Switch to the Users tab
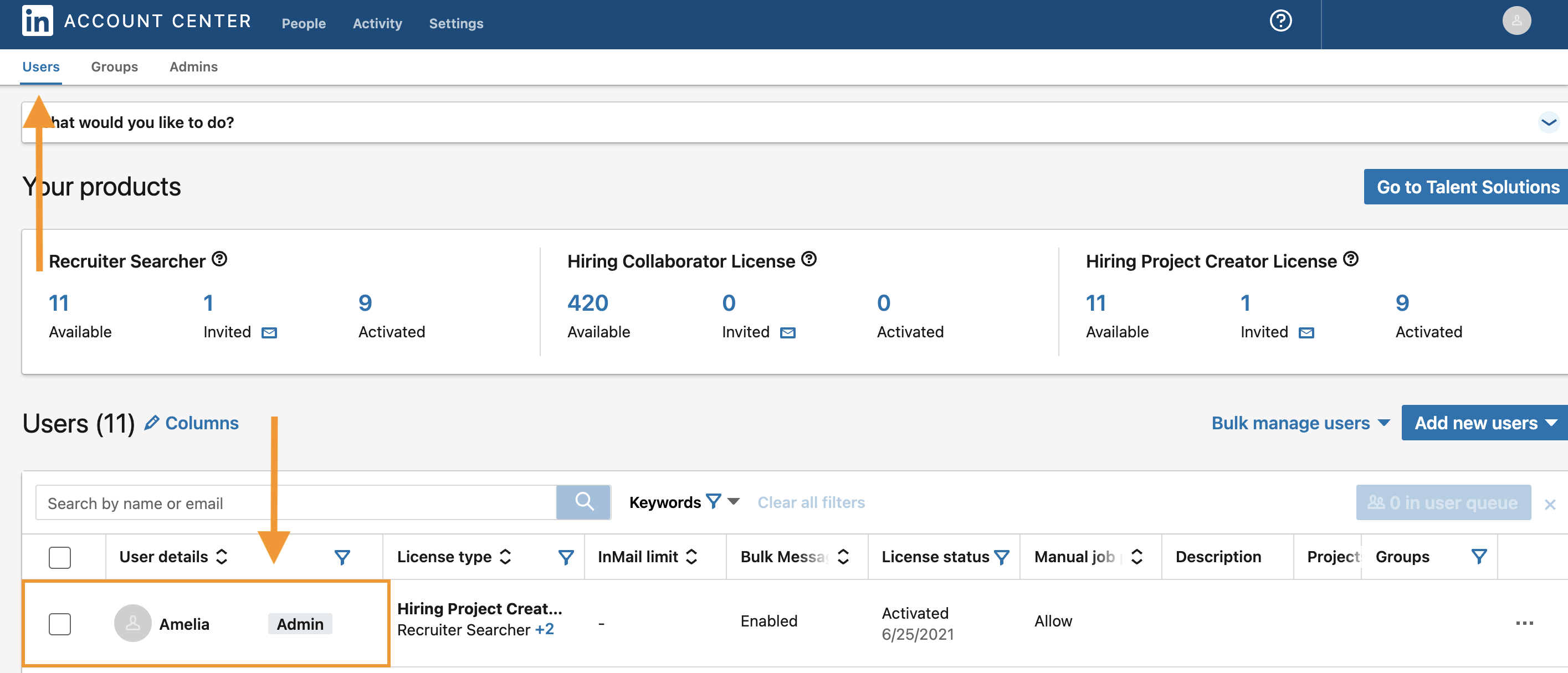The width and height of the screenshot is (1568, 673). pyautogui.click(x=41, y=66)
